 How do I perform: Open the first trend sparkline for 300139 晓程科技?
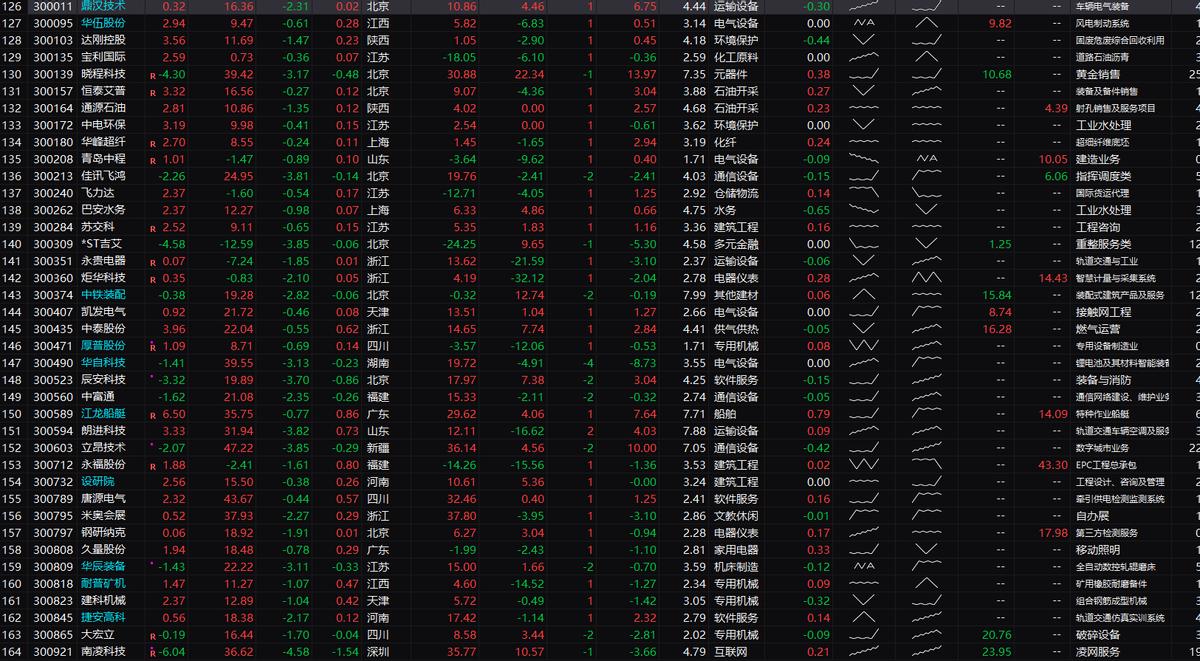863,74
